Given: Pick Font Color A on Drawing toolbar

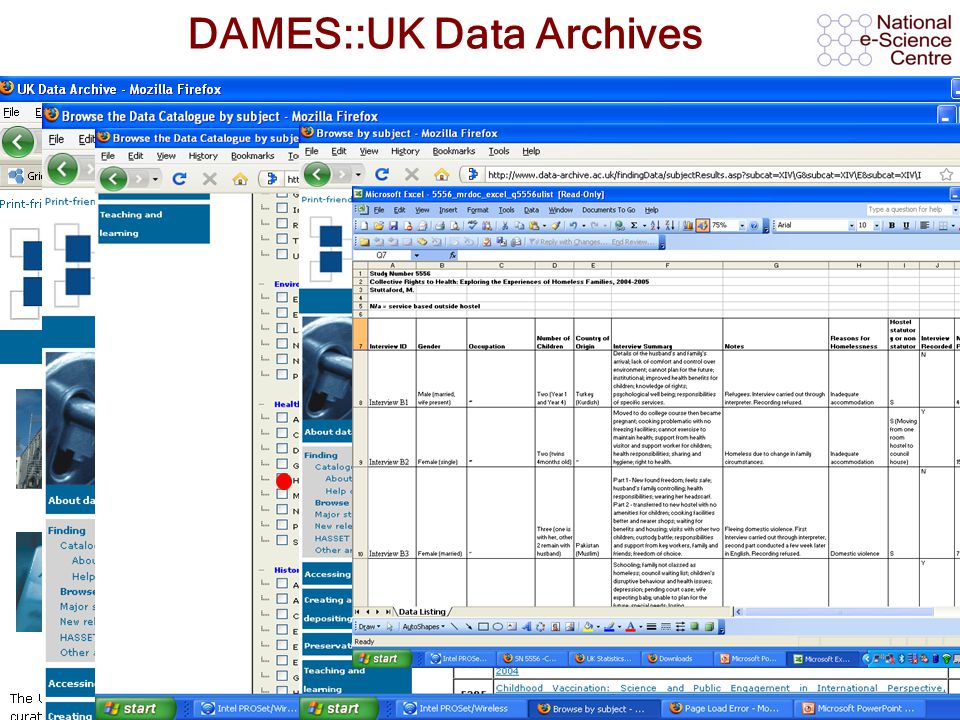Looking at the screenshot, I should click(x=630, y=626).
